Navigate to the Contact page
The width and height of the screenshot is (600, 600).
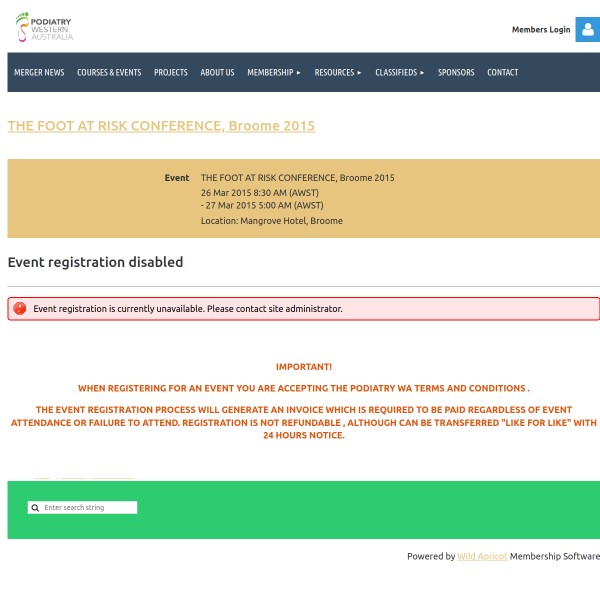(x=502, y=73)
